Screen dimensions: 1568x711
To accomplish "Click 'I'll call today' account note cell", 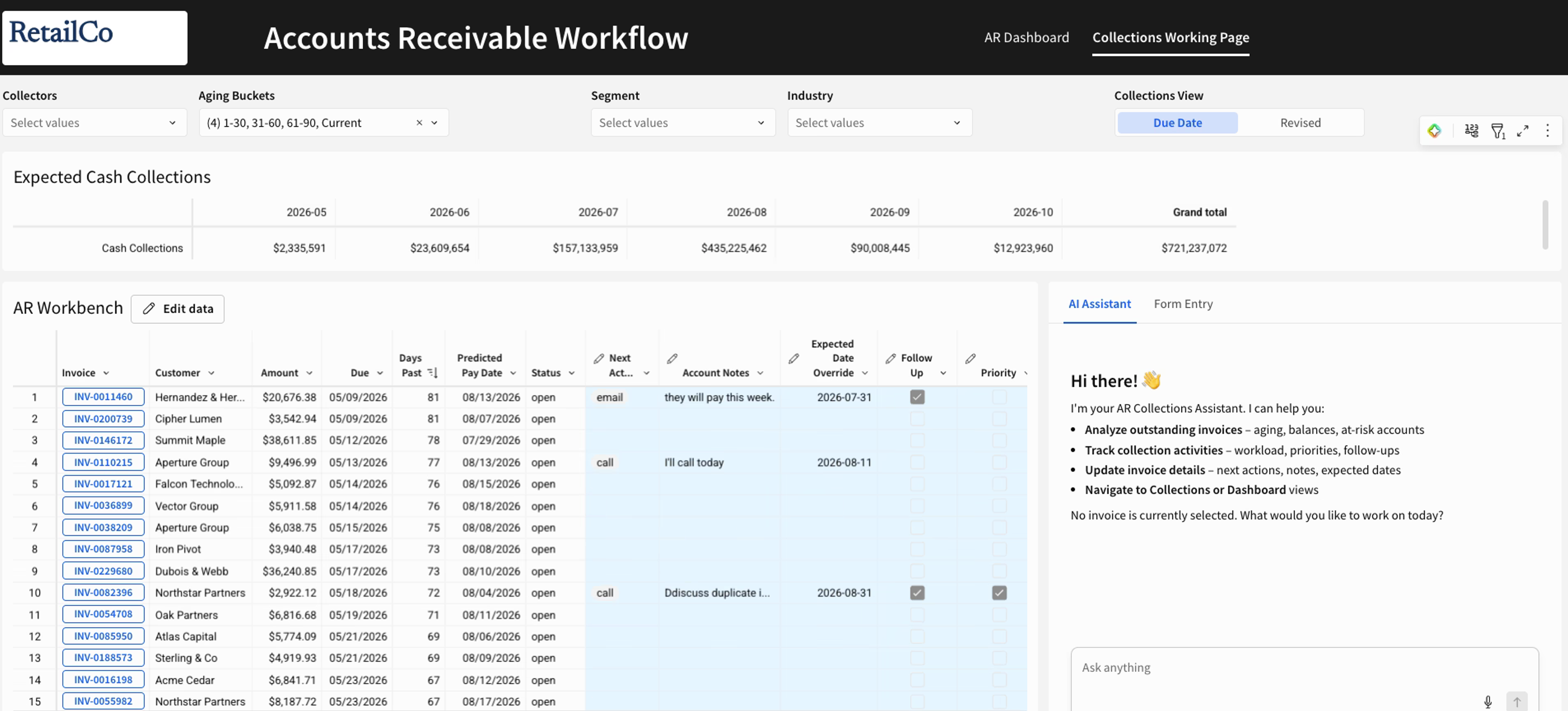I will point(719,462).
